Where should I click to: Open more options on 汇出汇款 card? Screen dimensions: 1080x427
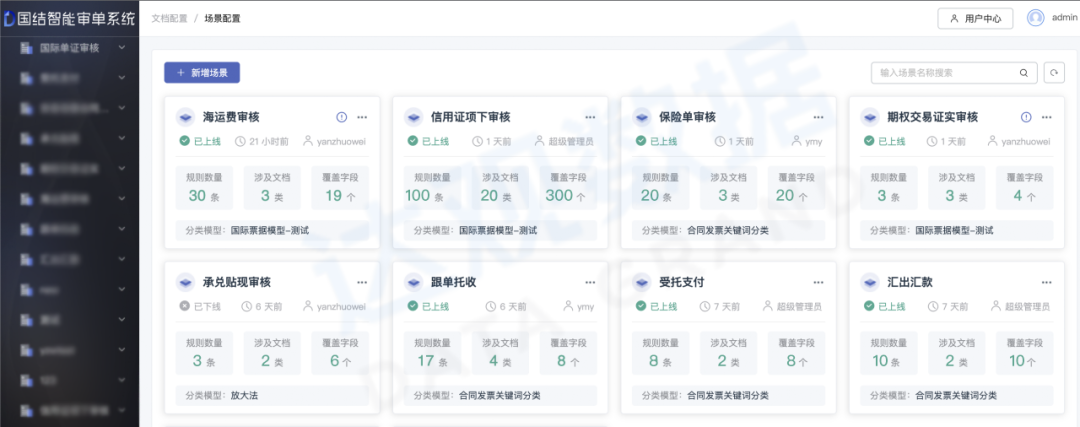click(1047, 282)
